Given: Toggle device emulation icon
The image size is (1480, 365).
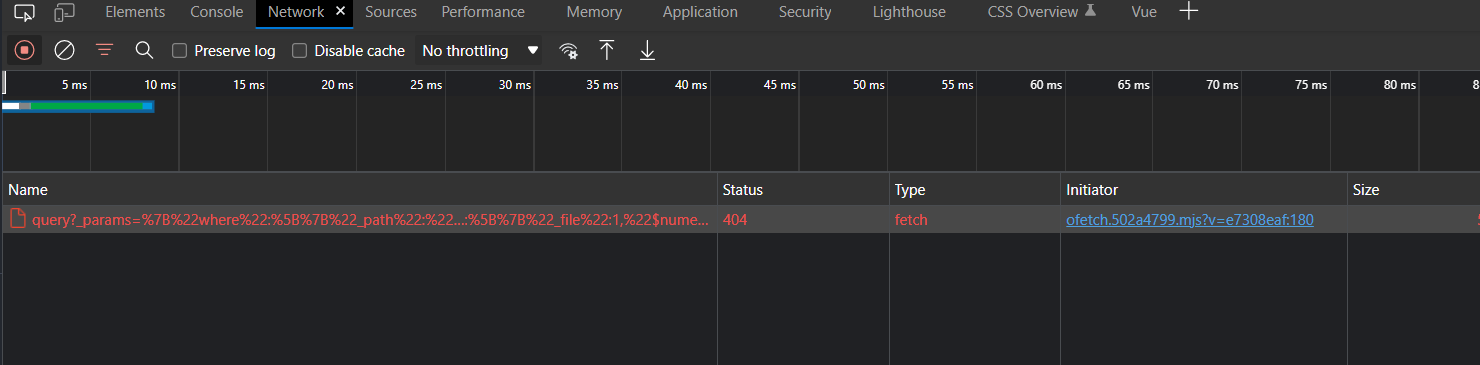Looking at the screenshot, I should pyautogui.click(x=64, y=13).
